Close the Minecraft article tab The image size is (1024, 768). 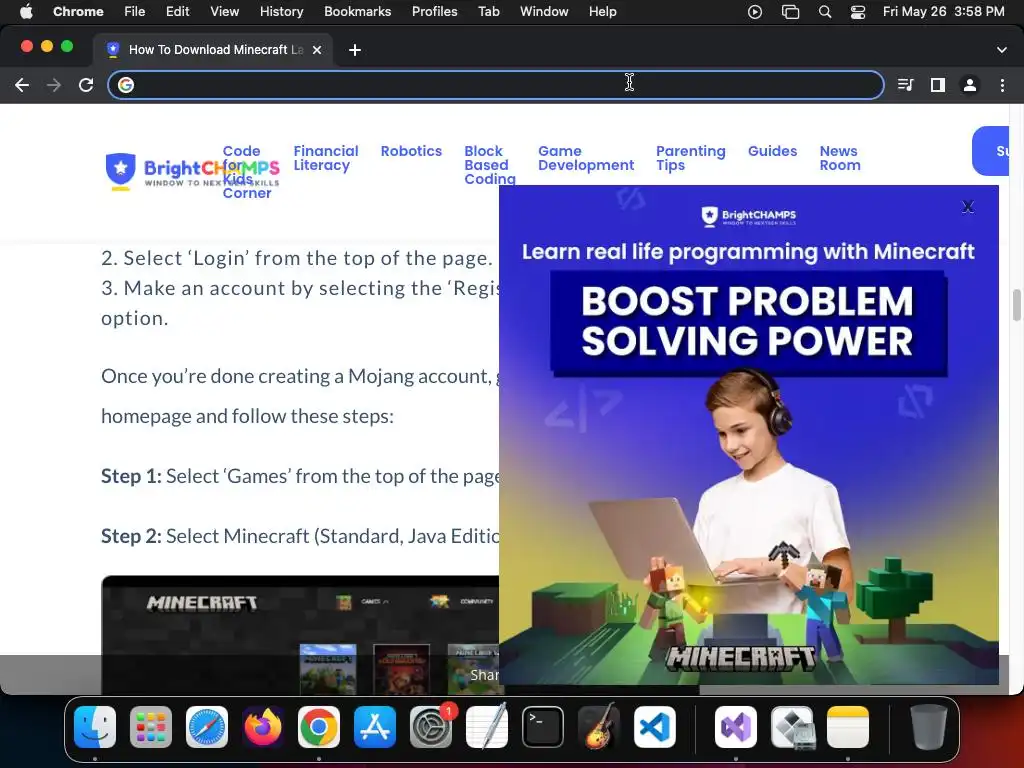point(317,50)
